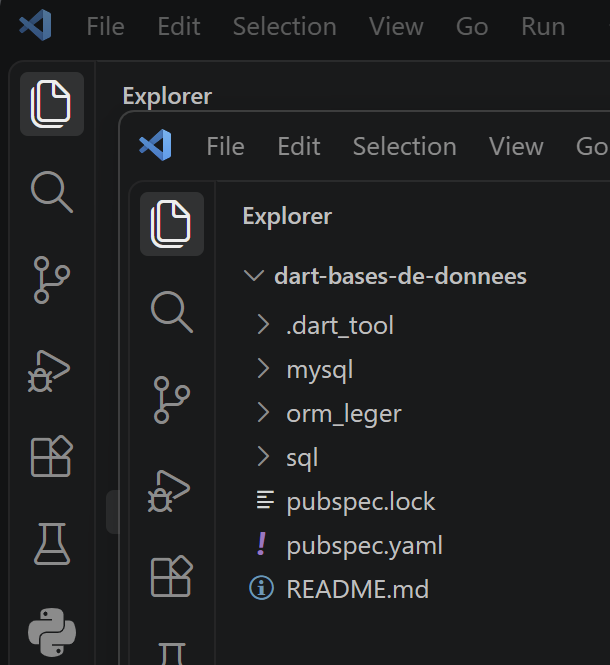Viewport: 610px width, 665px height.
Task: Open pubspec.lock file
Action: pos(361,501)
